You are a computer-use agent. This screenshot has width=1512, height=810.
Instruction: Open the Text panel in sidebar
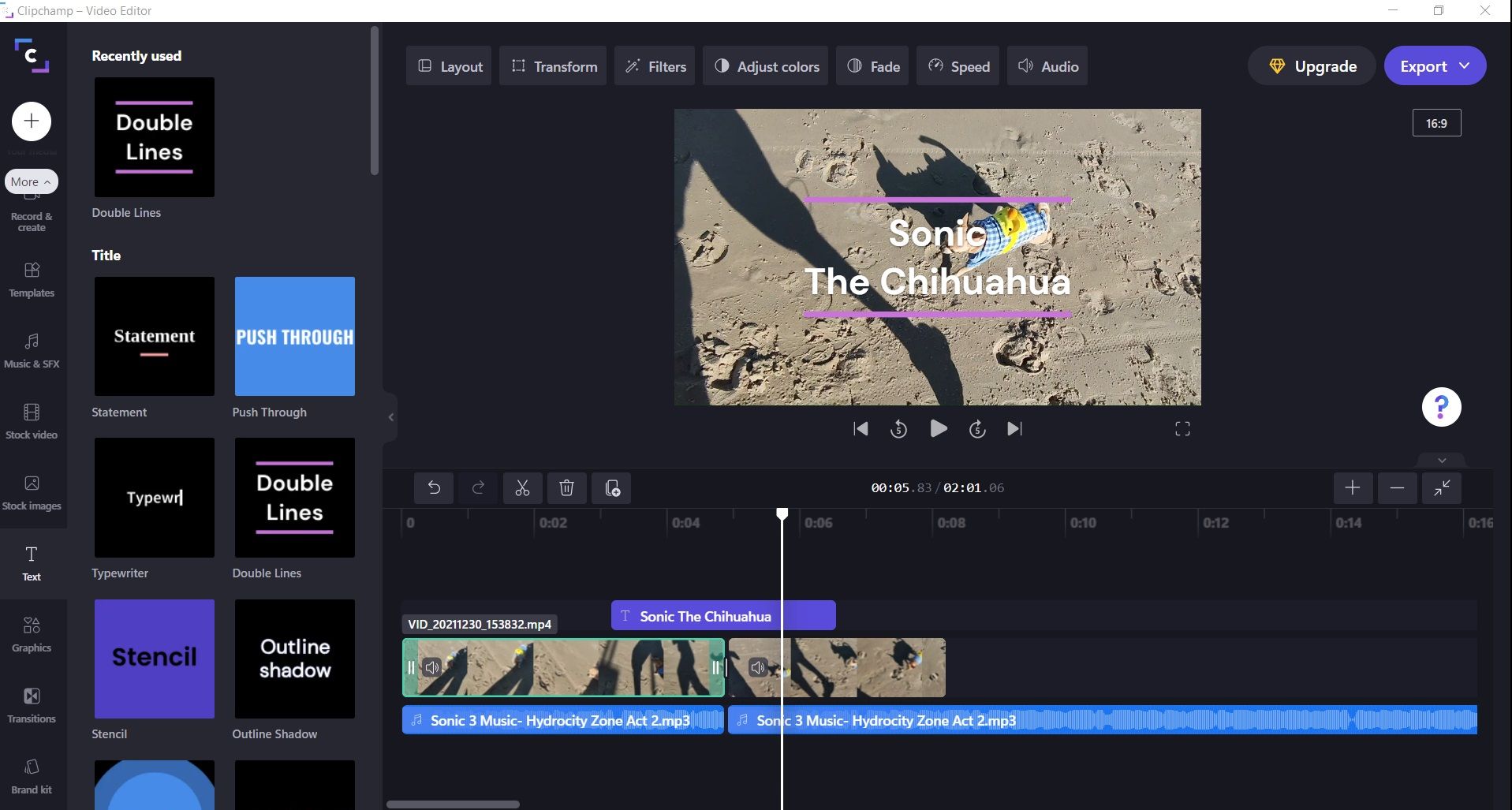31,563
